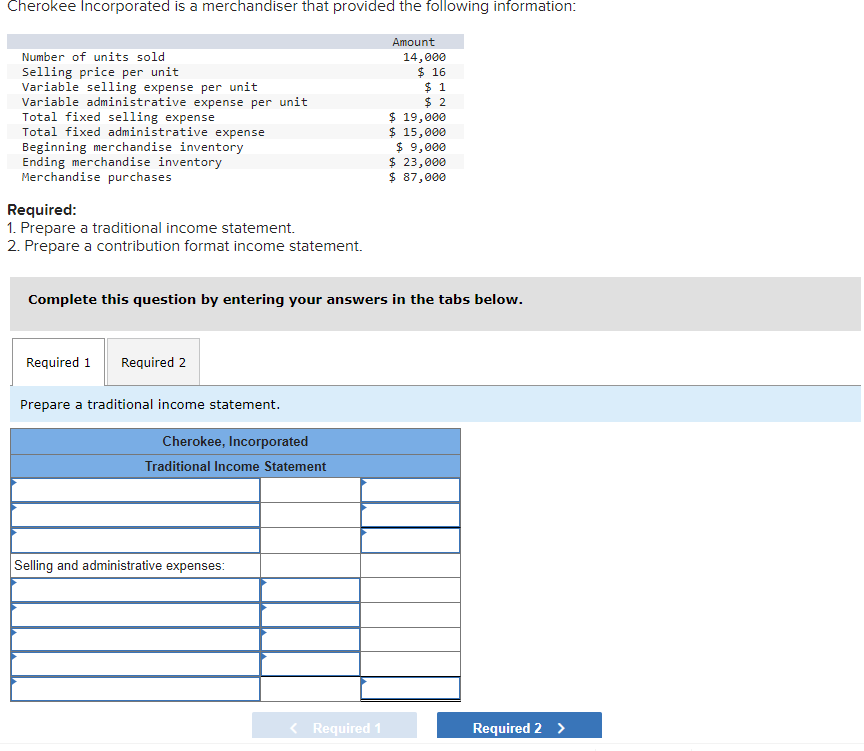Open third row label dropdown in statement
Viewport: 864px width, 751px height.
click(136, 540)
